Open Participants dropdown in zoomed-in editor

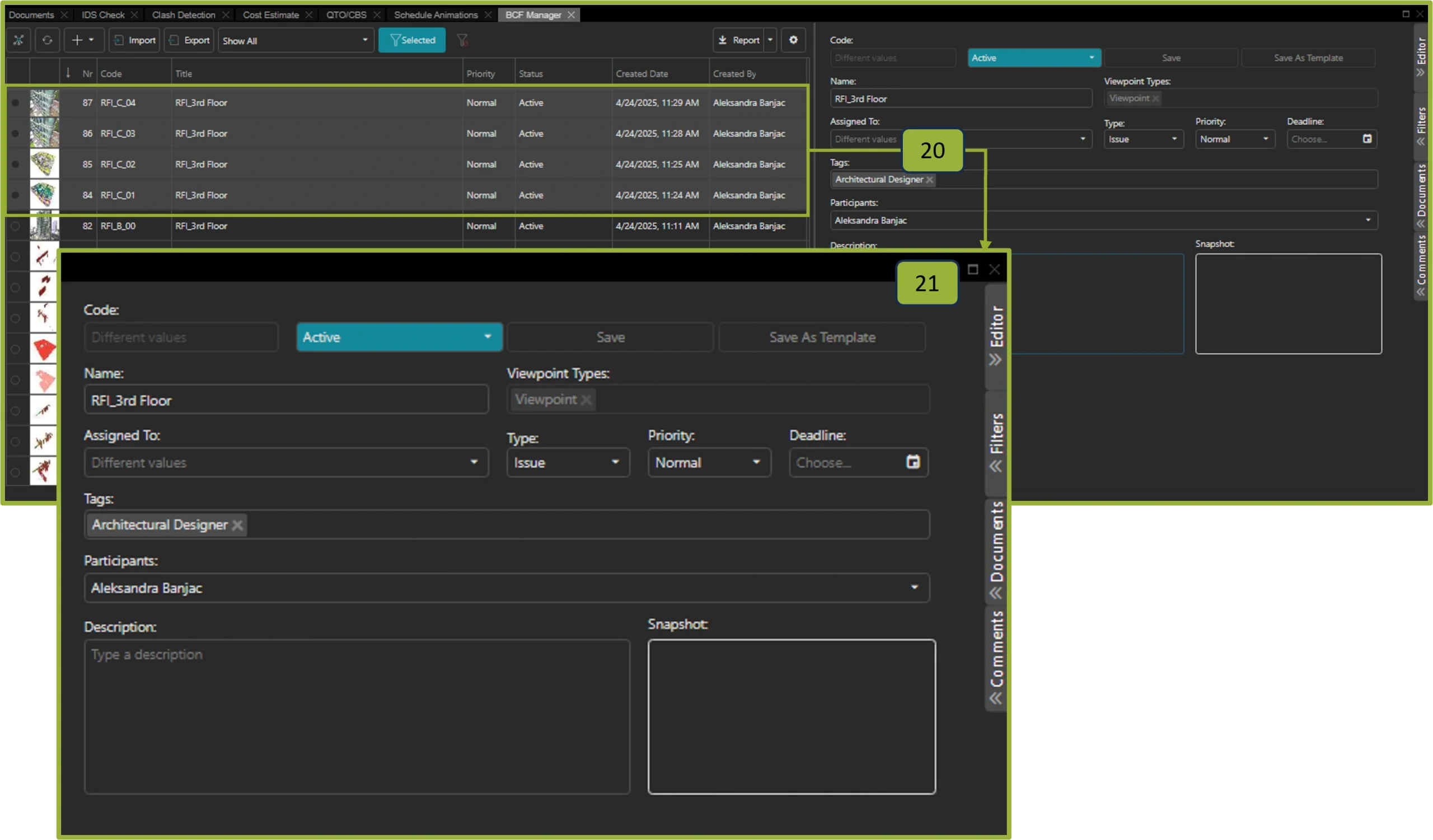507,588
